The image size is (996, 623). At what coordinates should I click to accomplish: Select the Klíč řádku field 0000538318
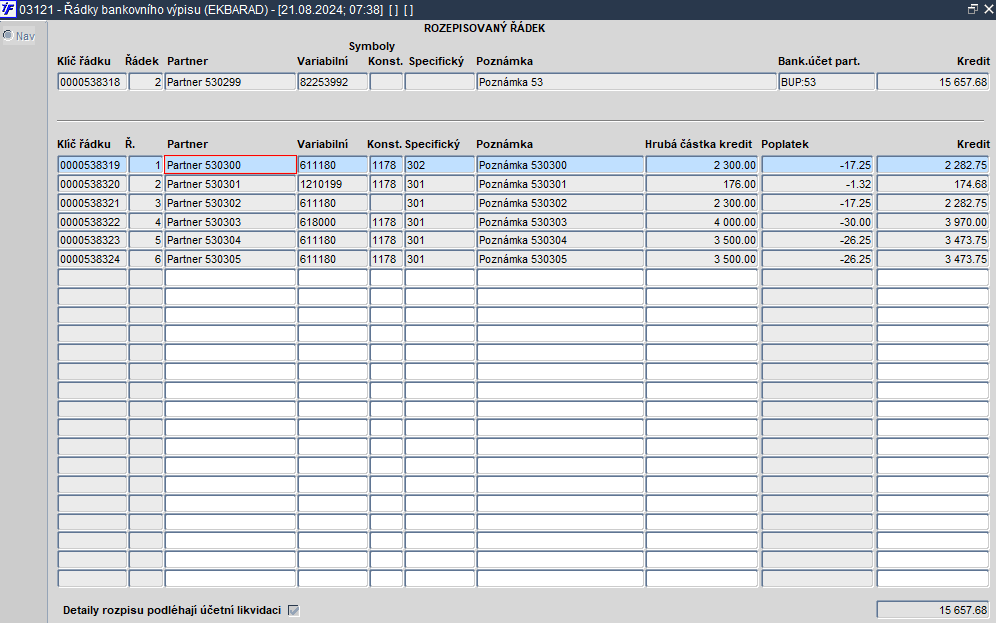tap(92, 82)
